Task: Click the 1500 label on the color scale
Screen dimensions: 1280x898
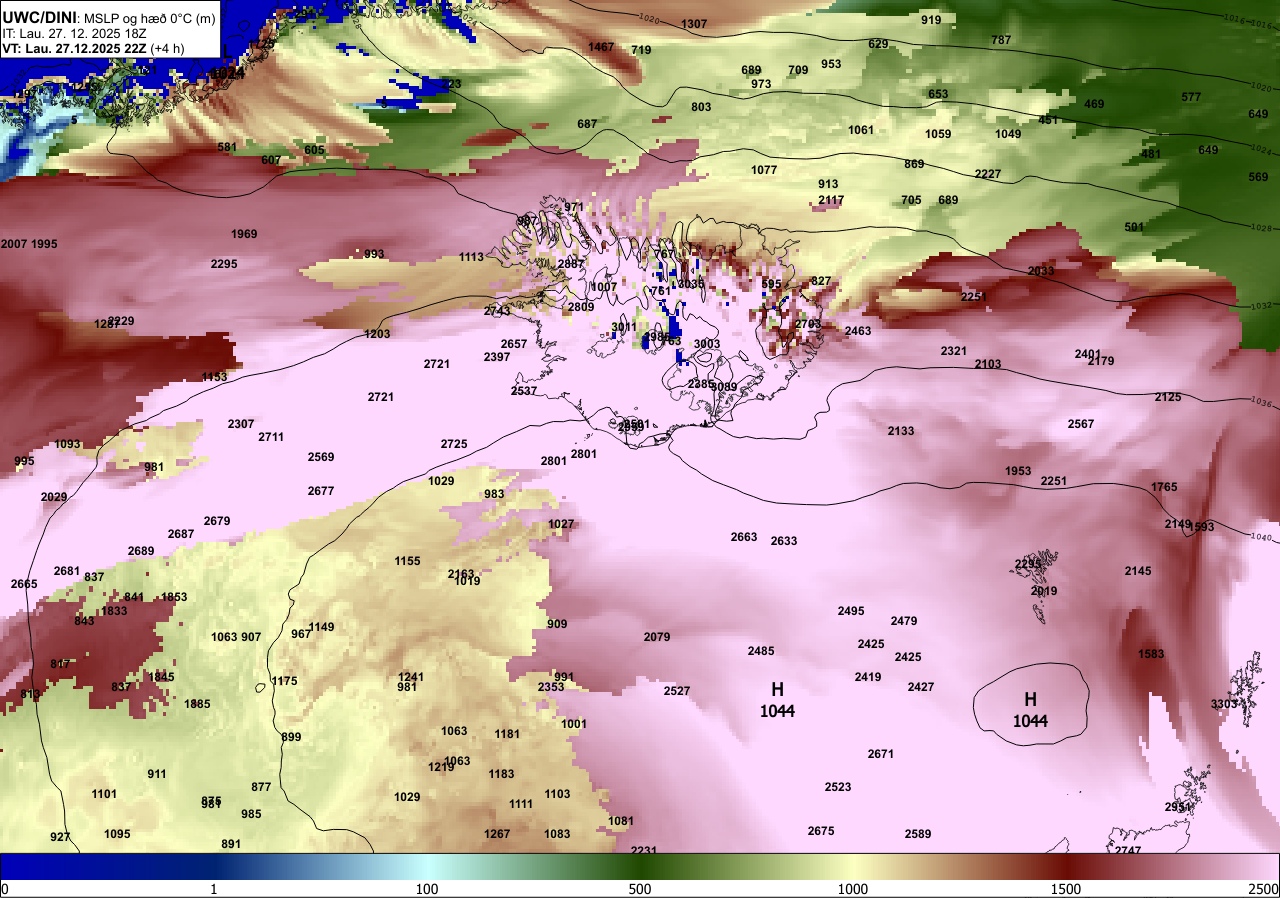Action: 1066,889
